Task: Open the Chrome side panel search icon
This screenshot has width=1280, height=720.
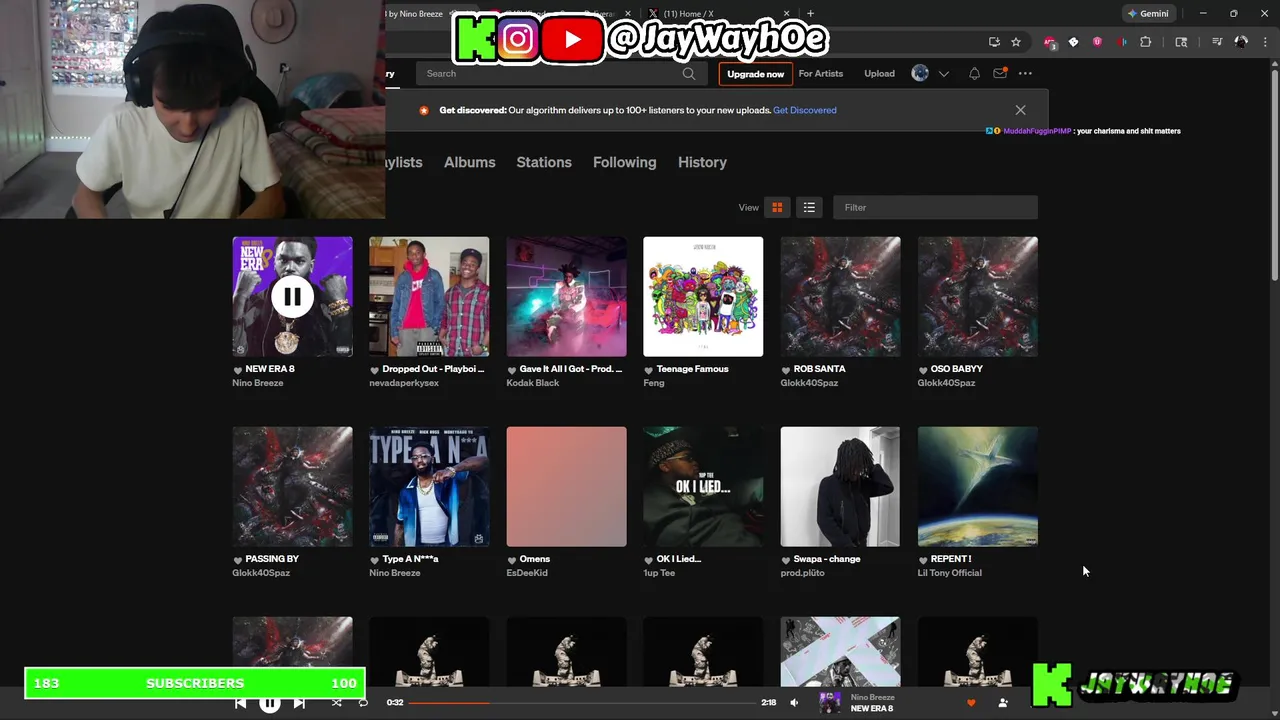Action: pos(1181,42)
